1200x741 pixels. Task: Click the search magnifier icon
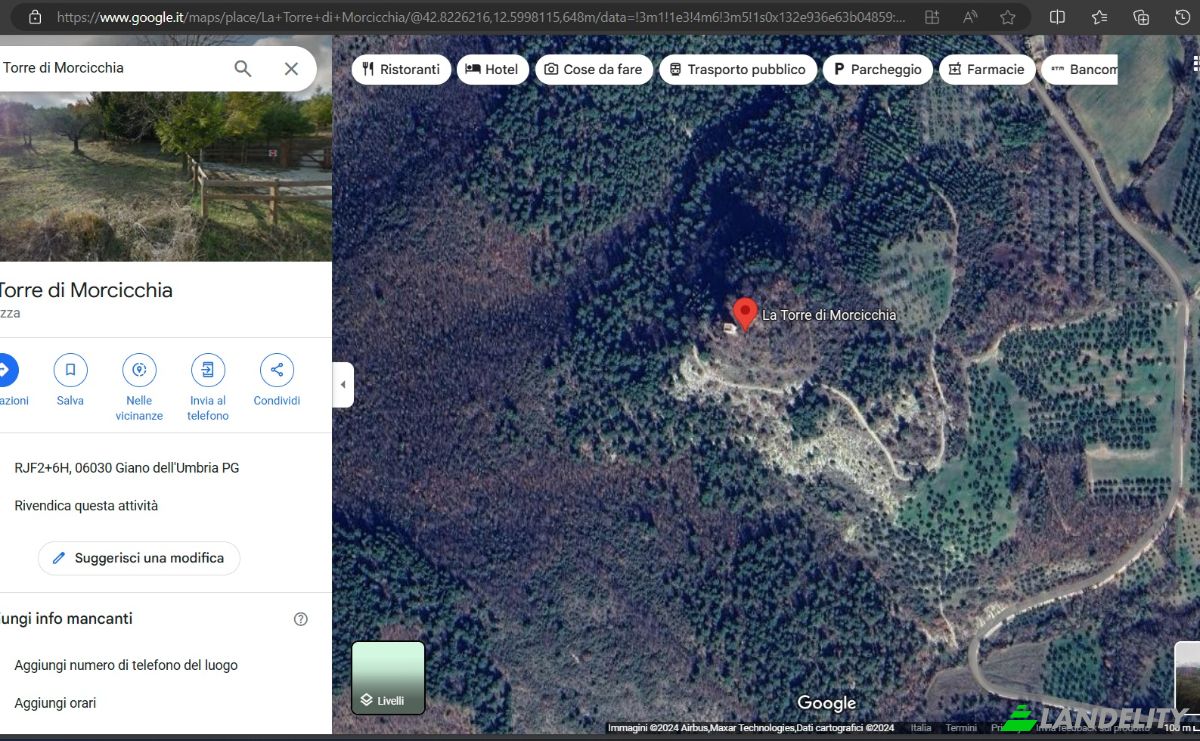(242, 68)
